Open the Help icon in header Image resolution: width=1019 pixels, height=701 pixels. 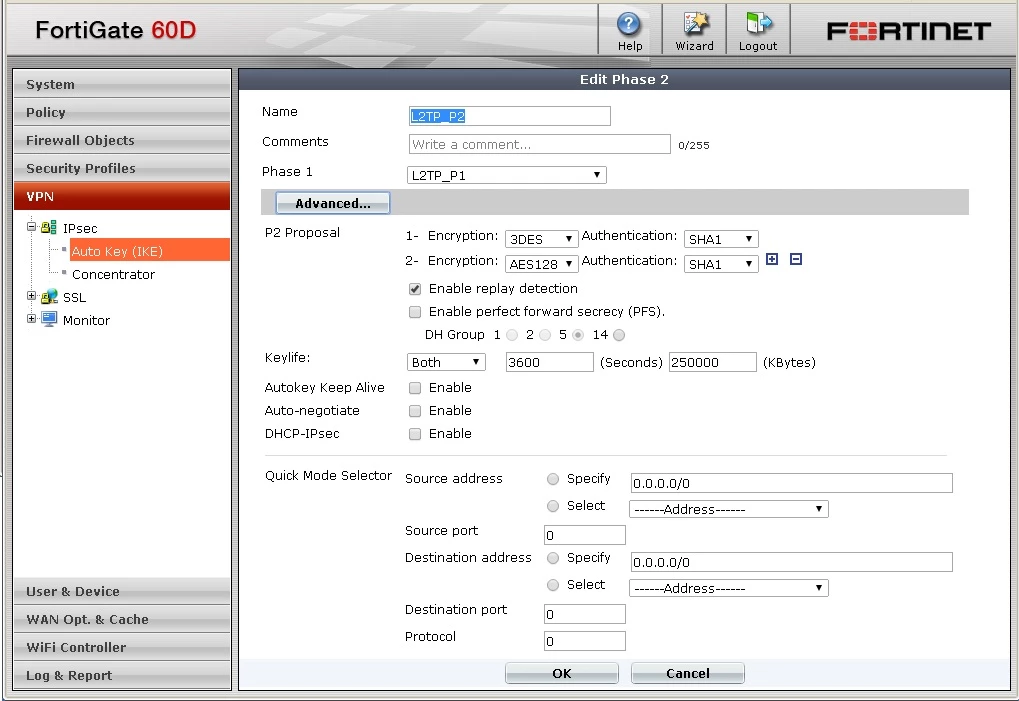[628, 25]
